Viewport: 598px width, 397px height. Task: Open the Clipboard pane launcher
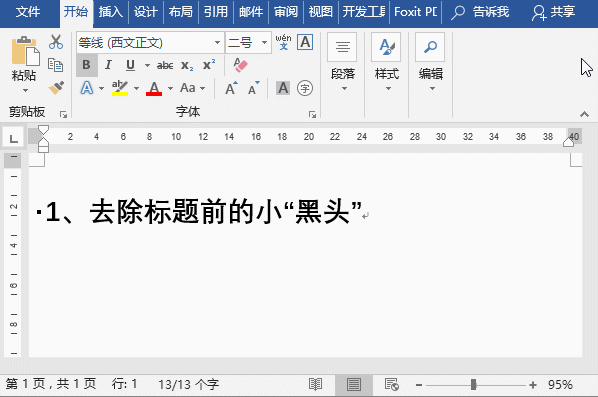[x=63, y=114]
